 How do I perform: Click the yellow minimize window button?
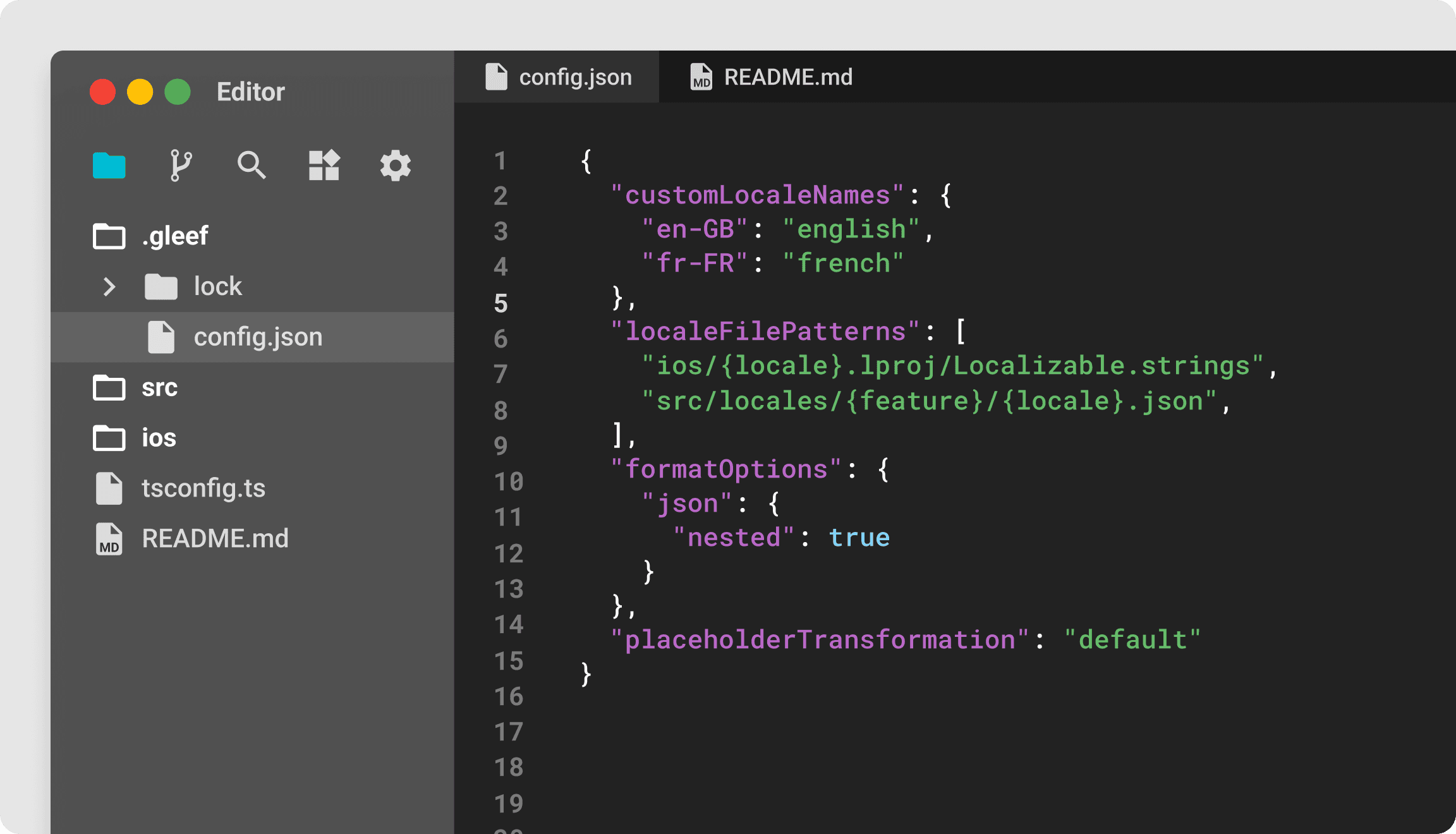click(x=140, y=92)
